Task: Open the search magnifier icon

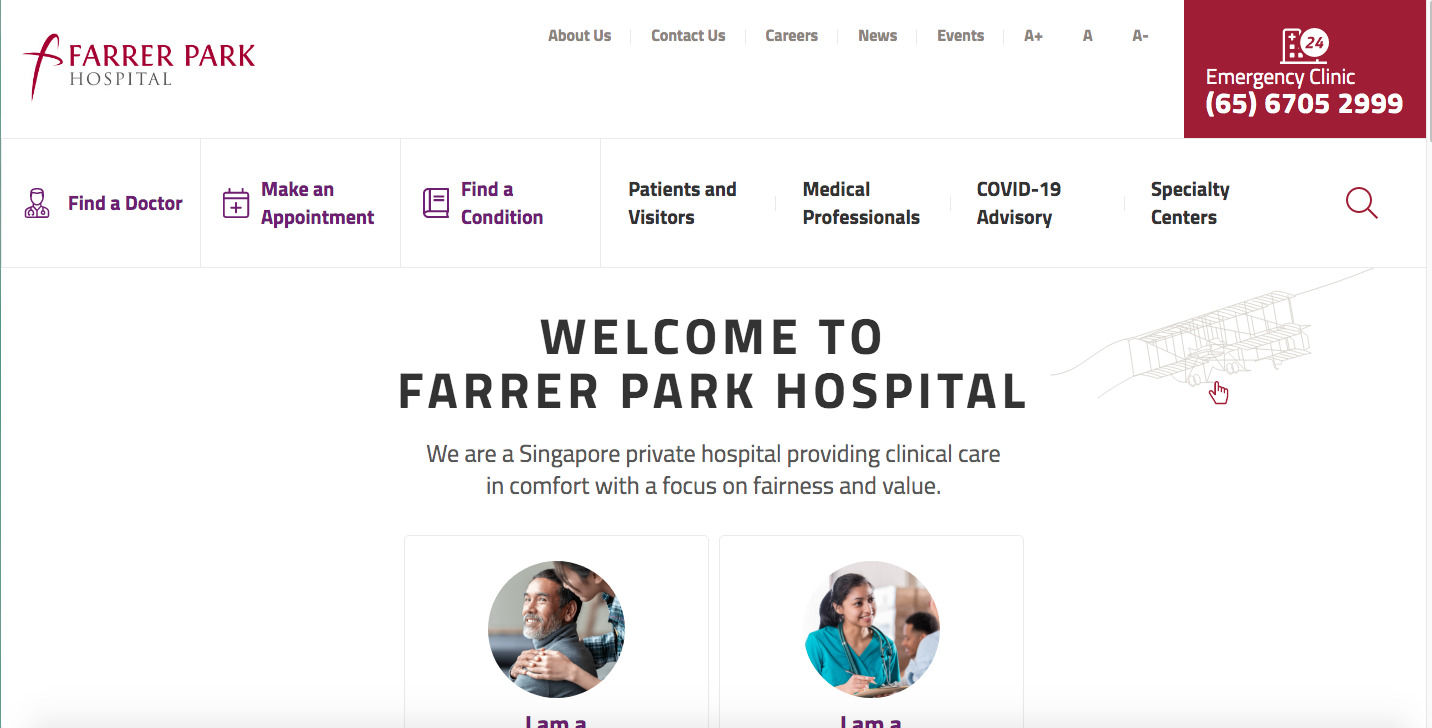Action: (x=1361, y=203)
